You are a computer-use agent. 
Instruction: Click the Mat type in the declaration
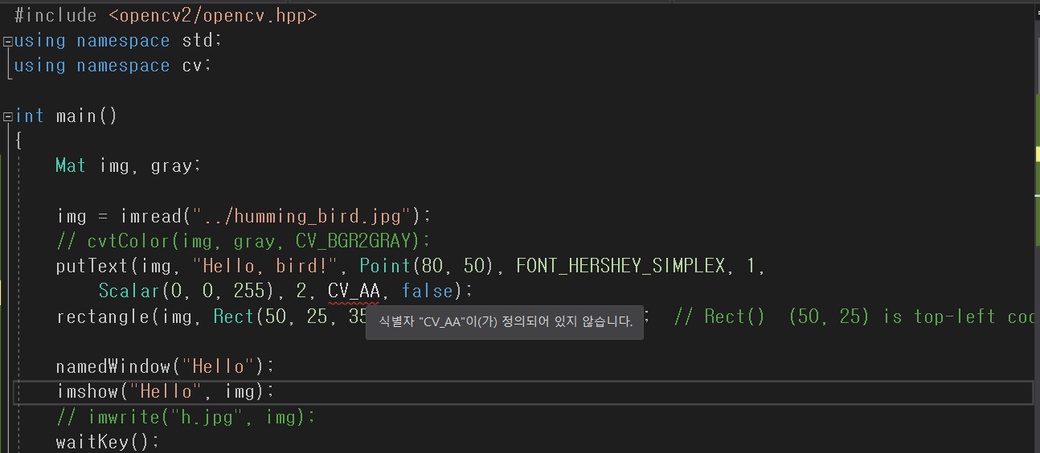(70, 166)
